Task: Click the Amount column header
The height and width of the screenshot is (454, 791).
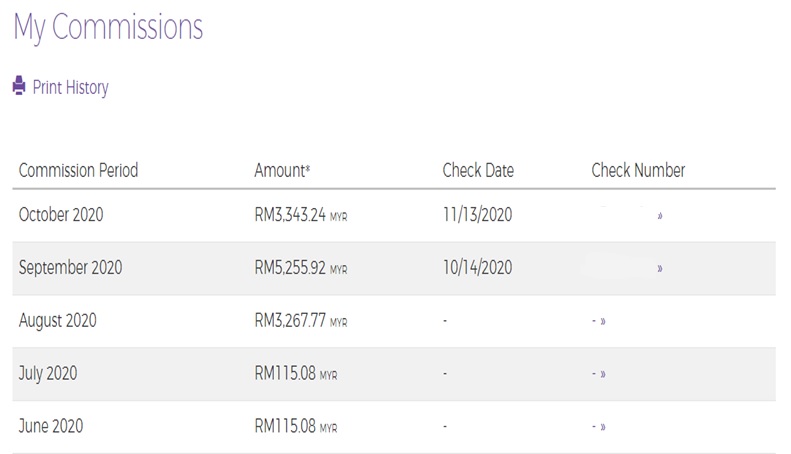Action: (282, 170)
